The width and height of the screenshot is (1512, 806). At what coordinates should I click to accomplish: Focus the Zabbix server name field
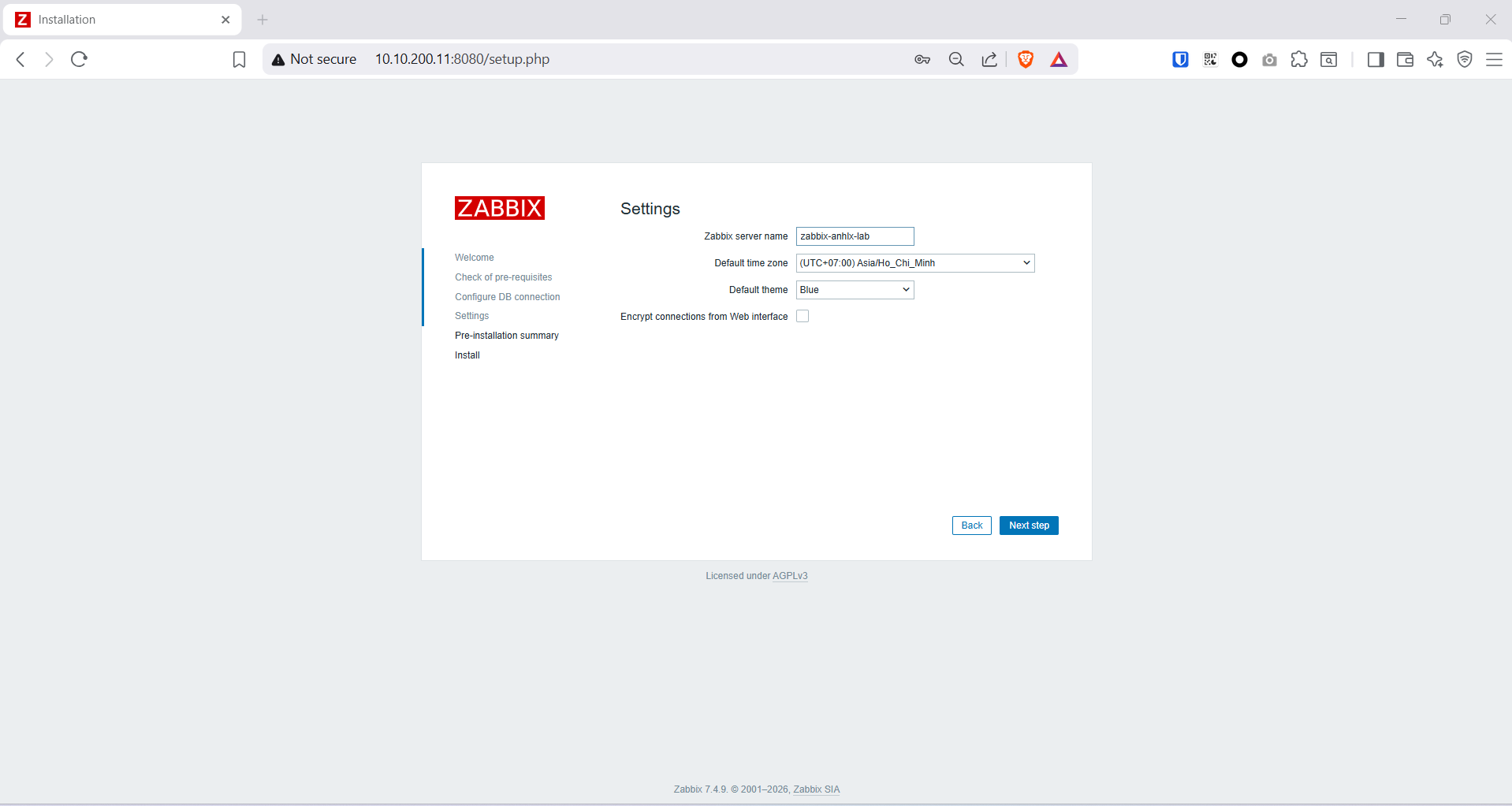[855, 236]
